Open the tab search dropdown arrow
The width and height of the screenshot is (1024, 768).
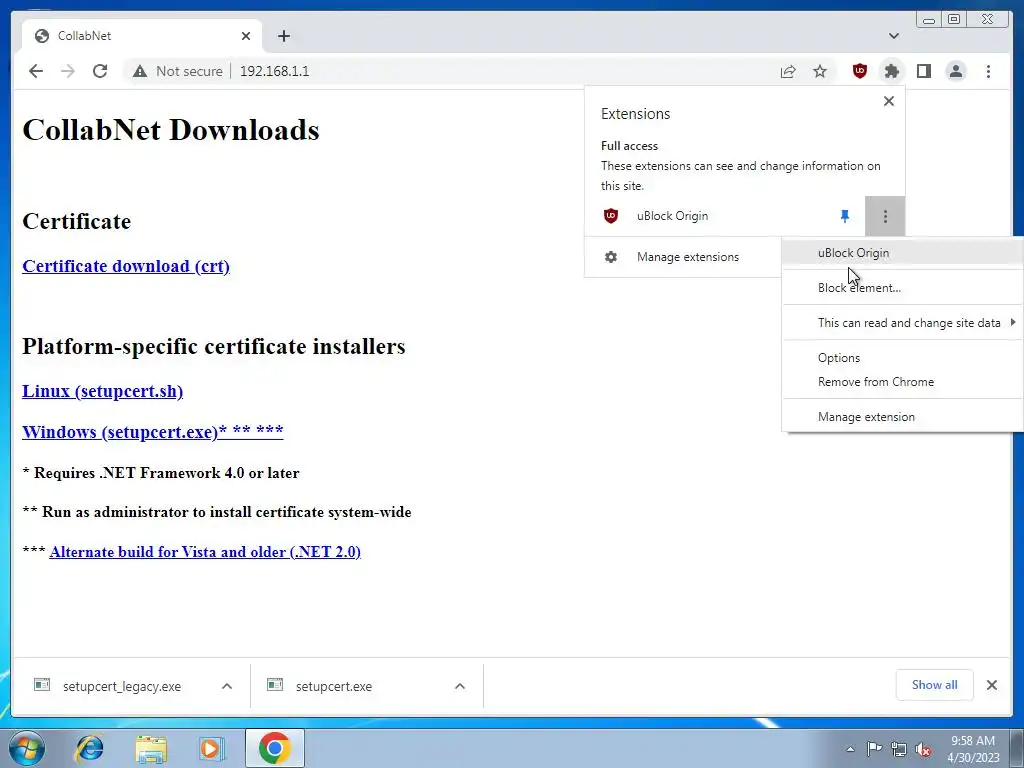[x=894, y=36]
